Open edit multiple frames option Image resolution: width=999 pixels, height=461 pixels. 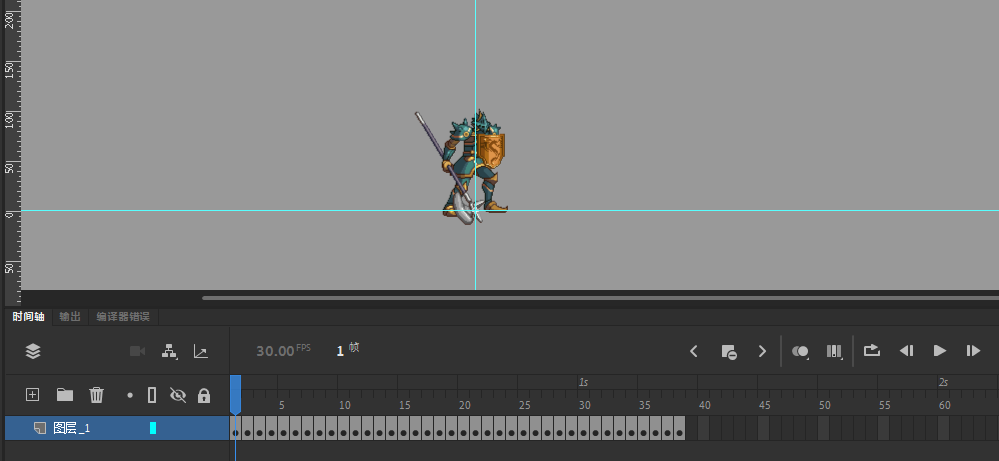click(x=834, y=351)
